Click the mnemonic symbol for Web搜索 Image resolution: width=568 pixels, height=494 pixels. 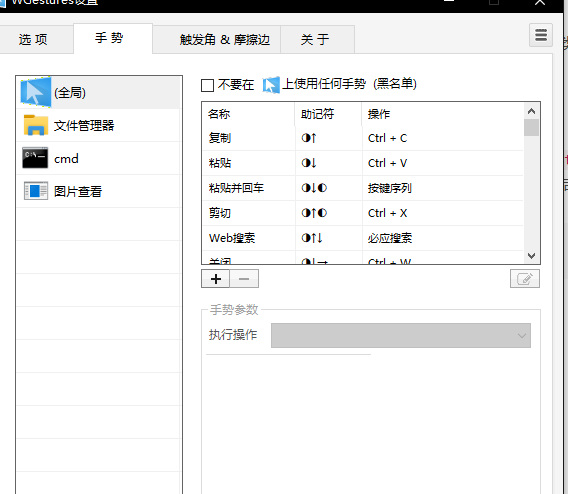[312, 238]
